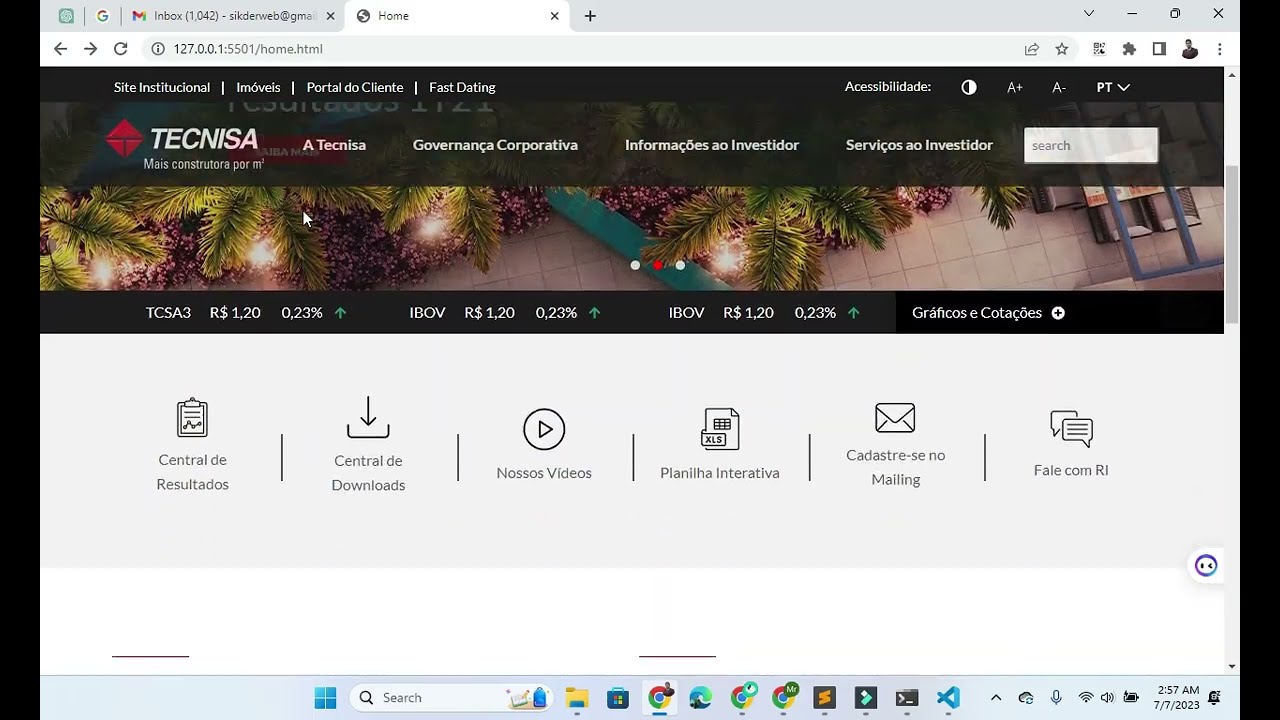Switch to the ChatGPT pinned tab
The image size is (1280, 720).
66,16
